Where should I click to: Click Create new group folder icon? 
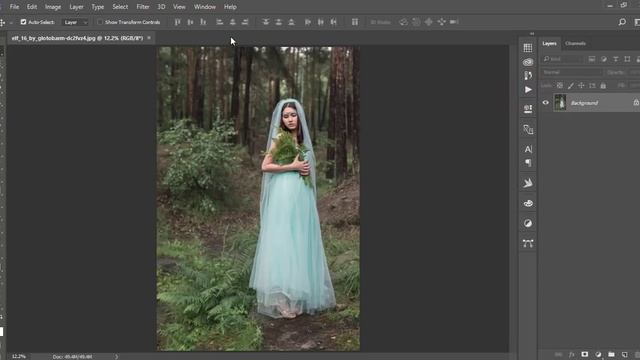[x=611, y=355]
